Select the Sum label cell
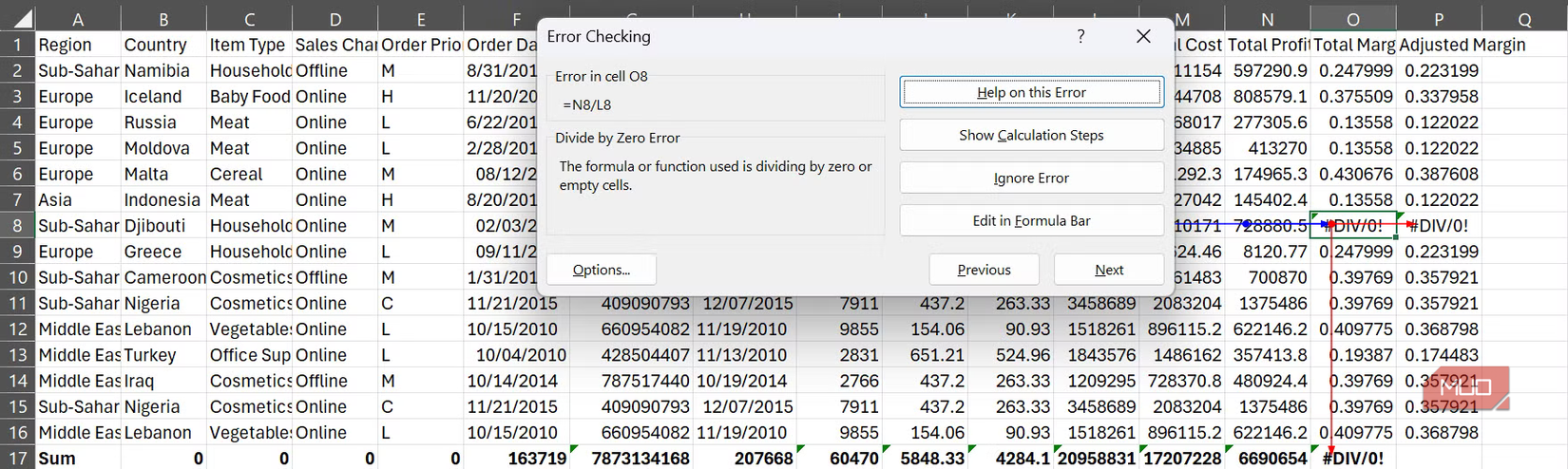The height and width of the screenshot is (469, 1568). (x=78, y=458)
